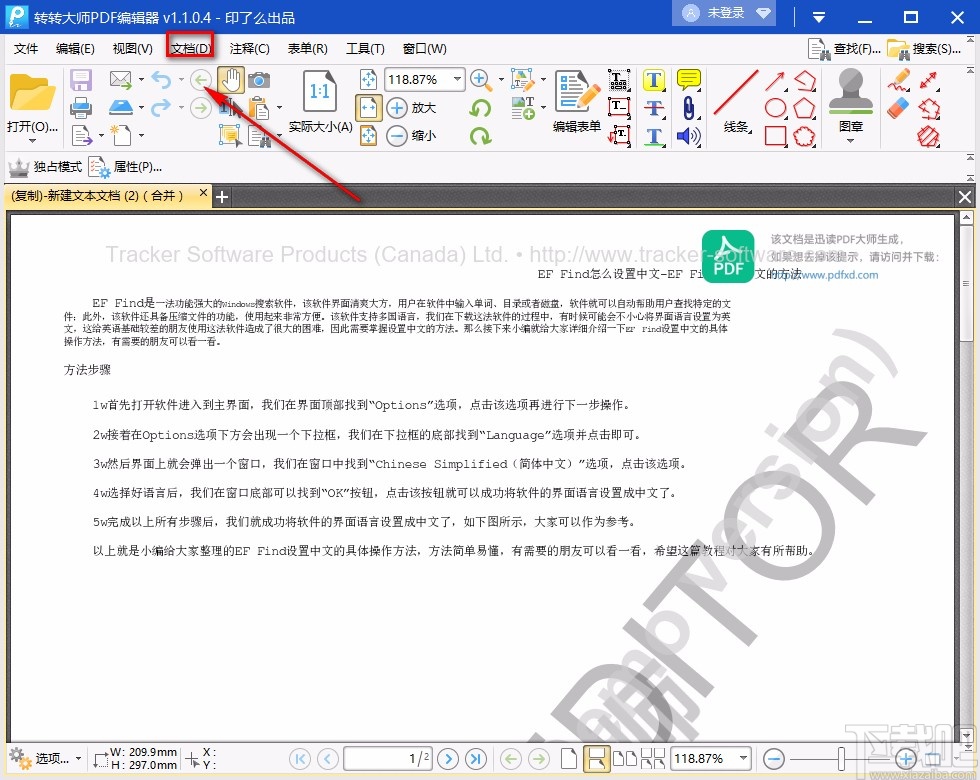Toggle Fit Page view button
This screenshot has width=980, height=780.
pos(368,80)
